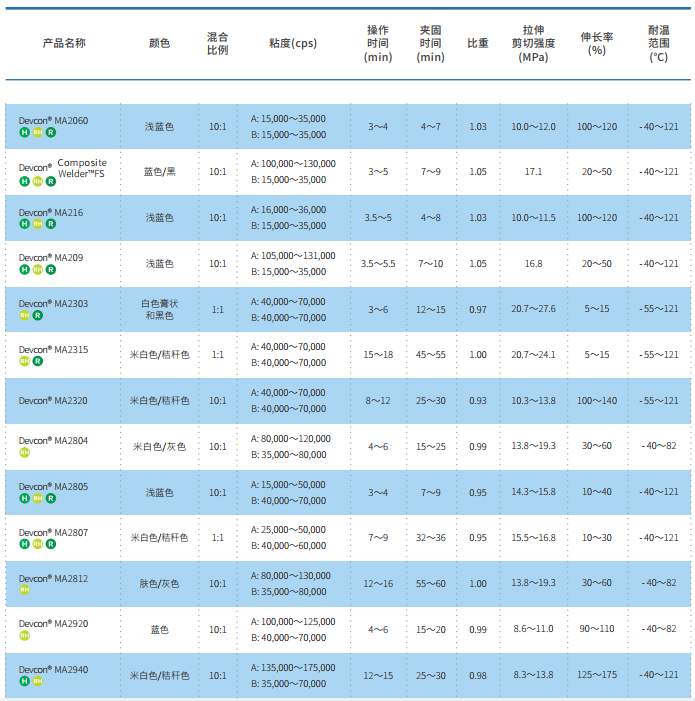Viewport: 695px width, 701px height.
Task: Click the RH badge under Devcon MA2804
Action: coord(25,453)
